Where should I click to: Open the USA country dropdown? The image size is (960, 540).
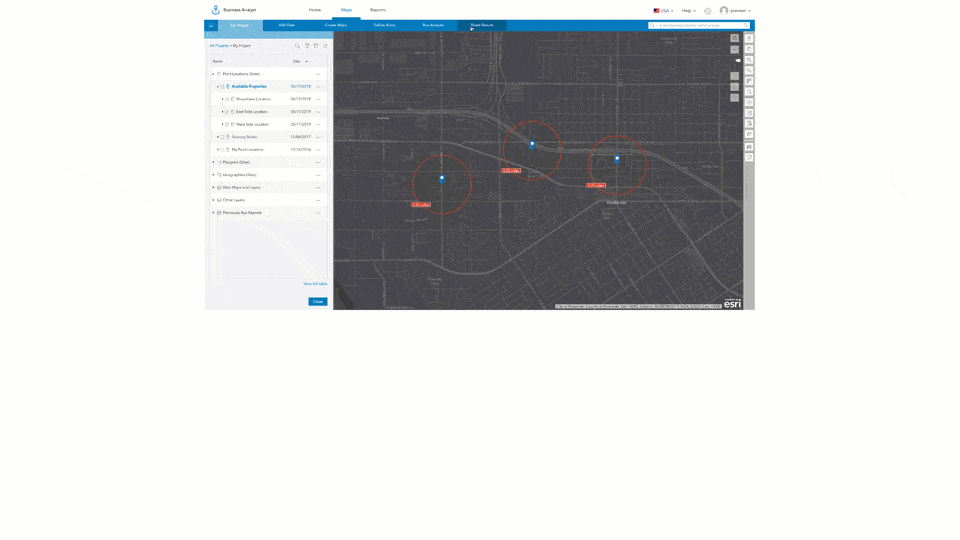tap(663, 10)
